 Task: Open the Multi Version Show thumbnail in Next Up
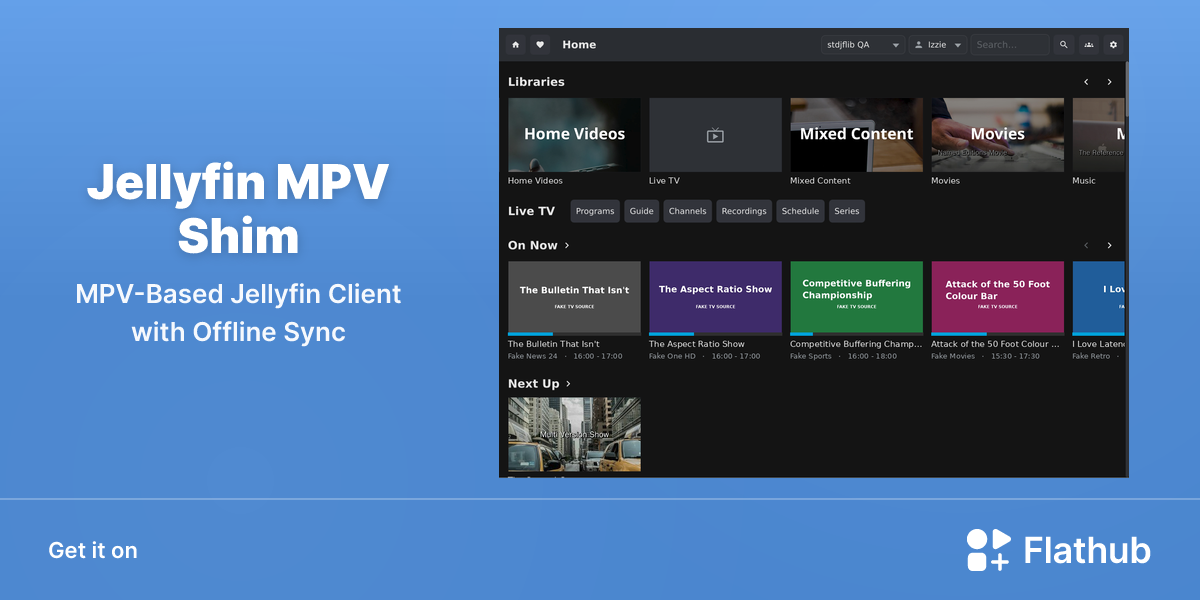(x=574, y=435)
